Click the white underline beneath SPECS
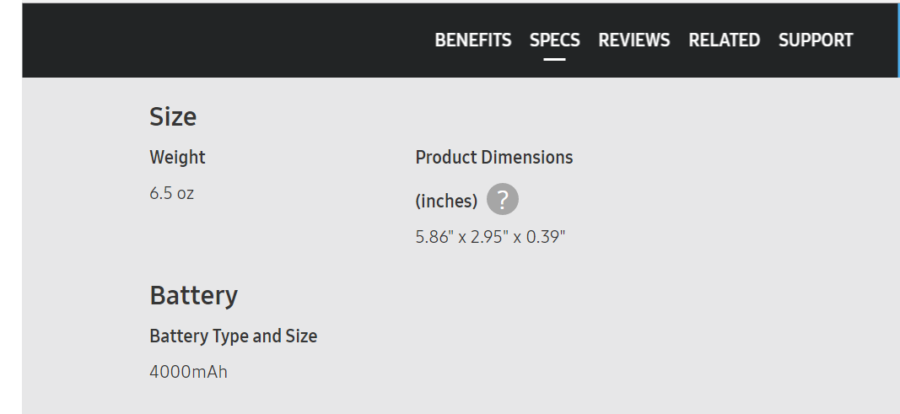The image size is (900, 414). [555, 59]
